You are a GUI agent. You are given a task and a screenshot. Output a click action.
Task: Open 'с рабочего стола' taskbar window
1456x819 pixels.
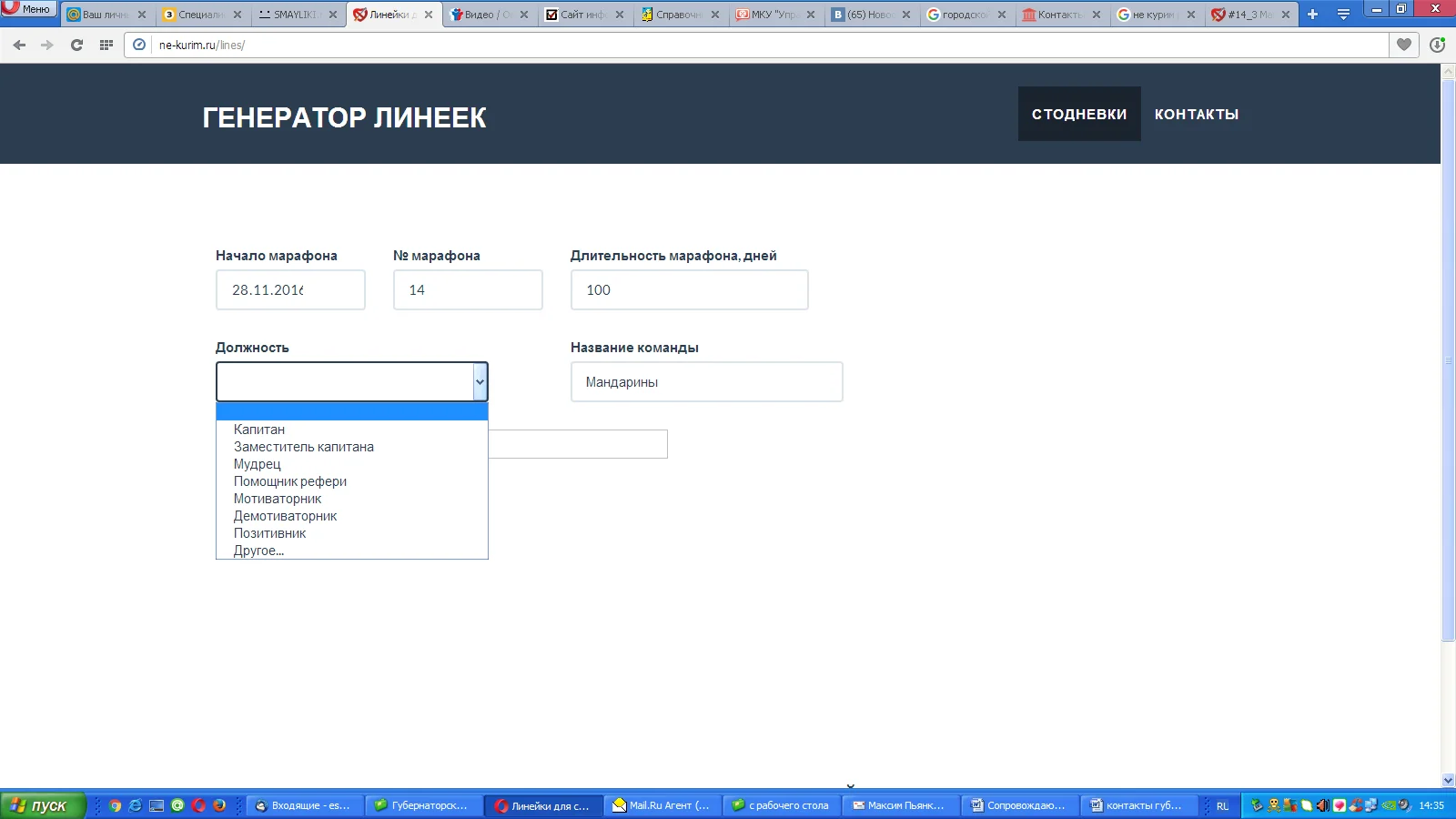(x=782, y=805)
